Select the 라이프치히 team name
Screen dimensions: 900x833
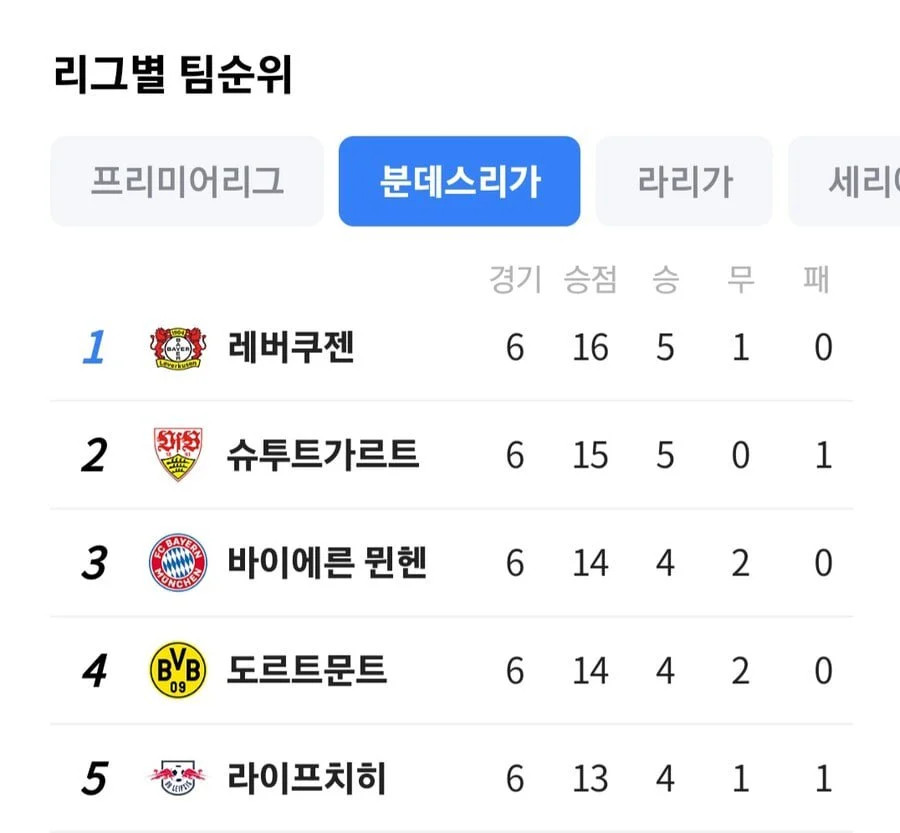pos(307,778)
